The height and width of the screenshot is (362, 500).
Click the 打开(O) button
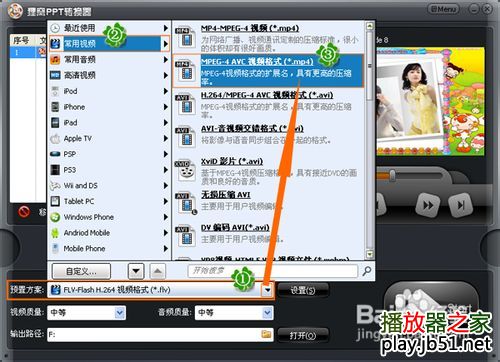click(x=303, y=335)
